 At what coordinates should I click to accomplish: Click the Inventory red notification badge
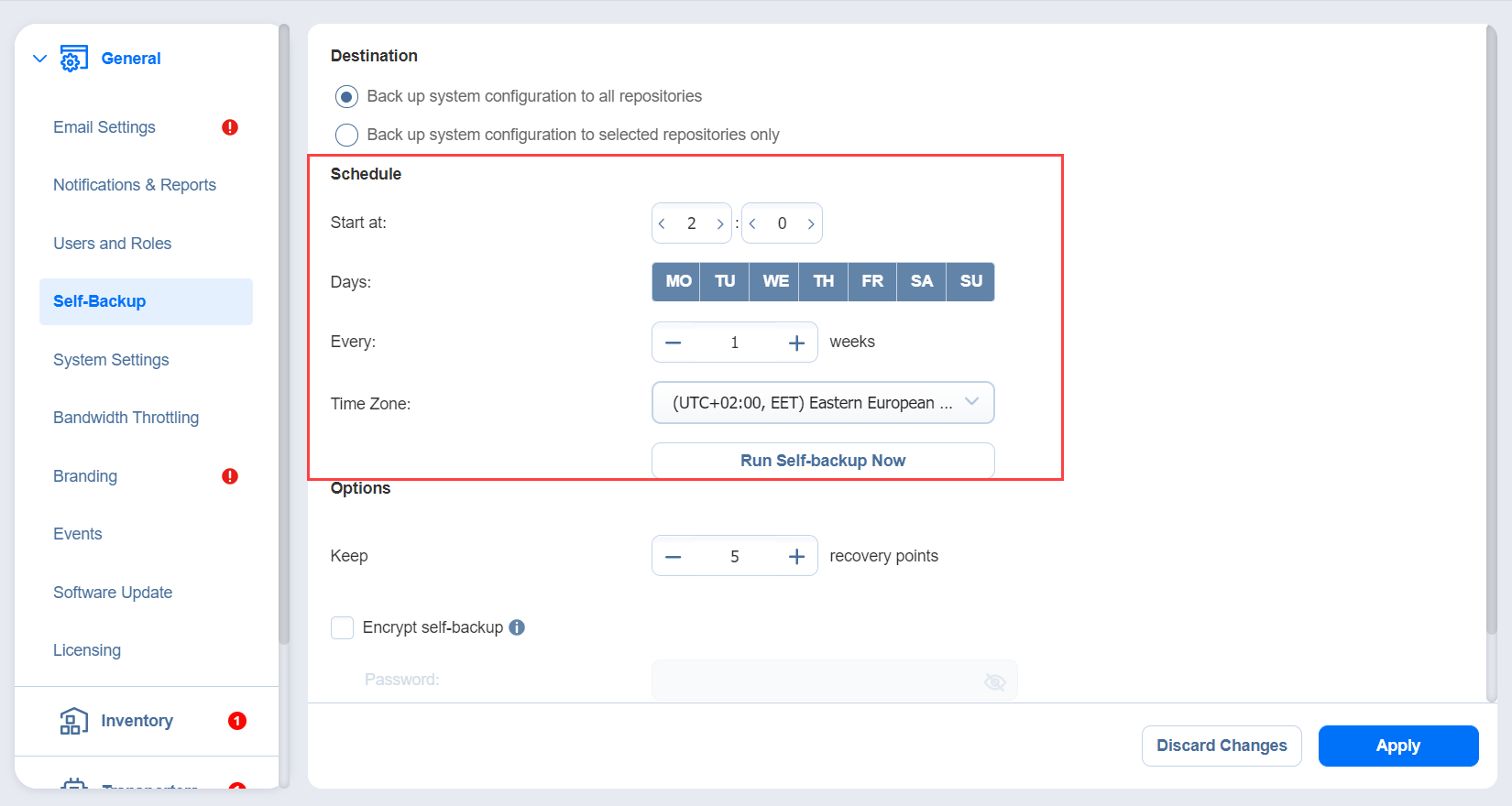(x=237, y=721)
